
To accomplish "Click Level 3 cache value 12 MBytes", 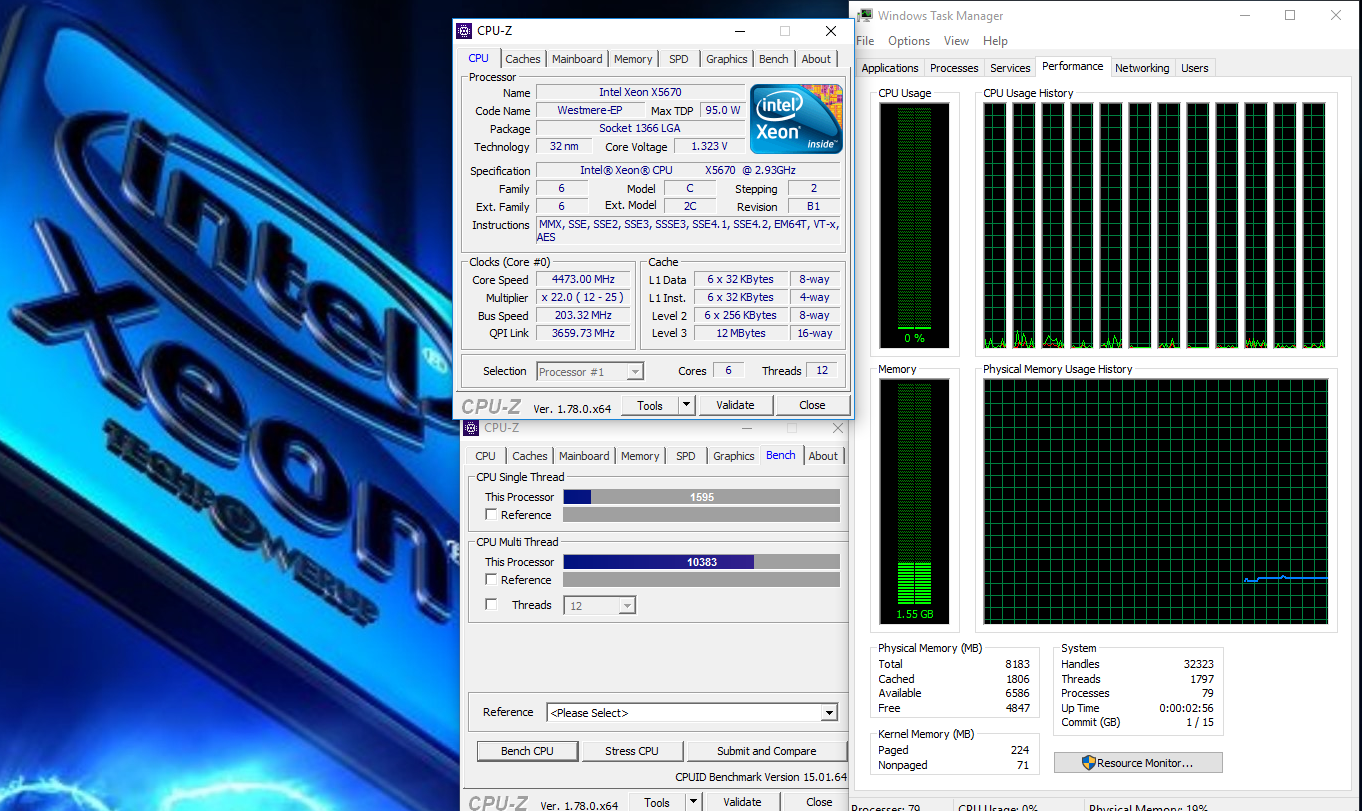I will pos(740,333).
